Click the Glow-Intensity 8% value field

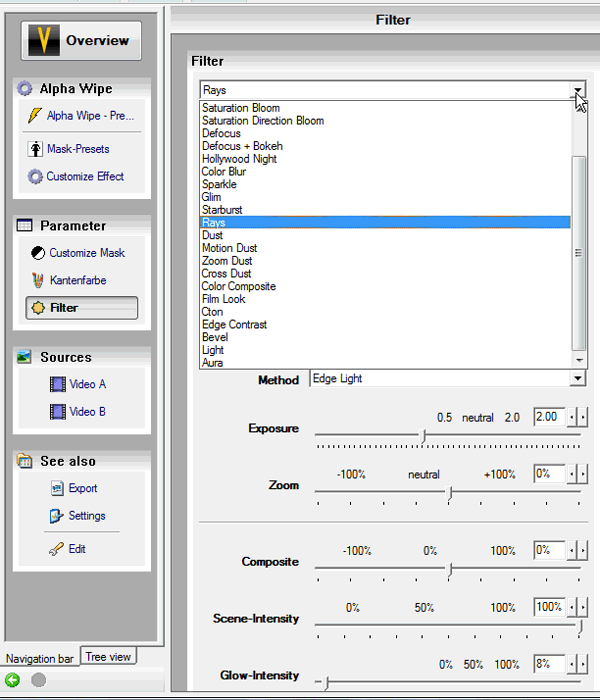point(549,664)
